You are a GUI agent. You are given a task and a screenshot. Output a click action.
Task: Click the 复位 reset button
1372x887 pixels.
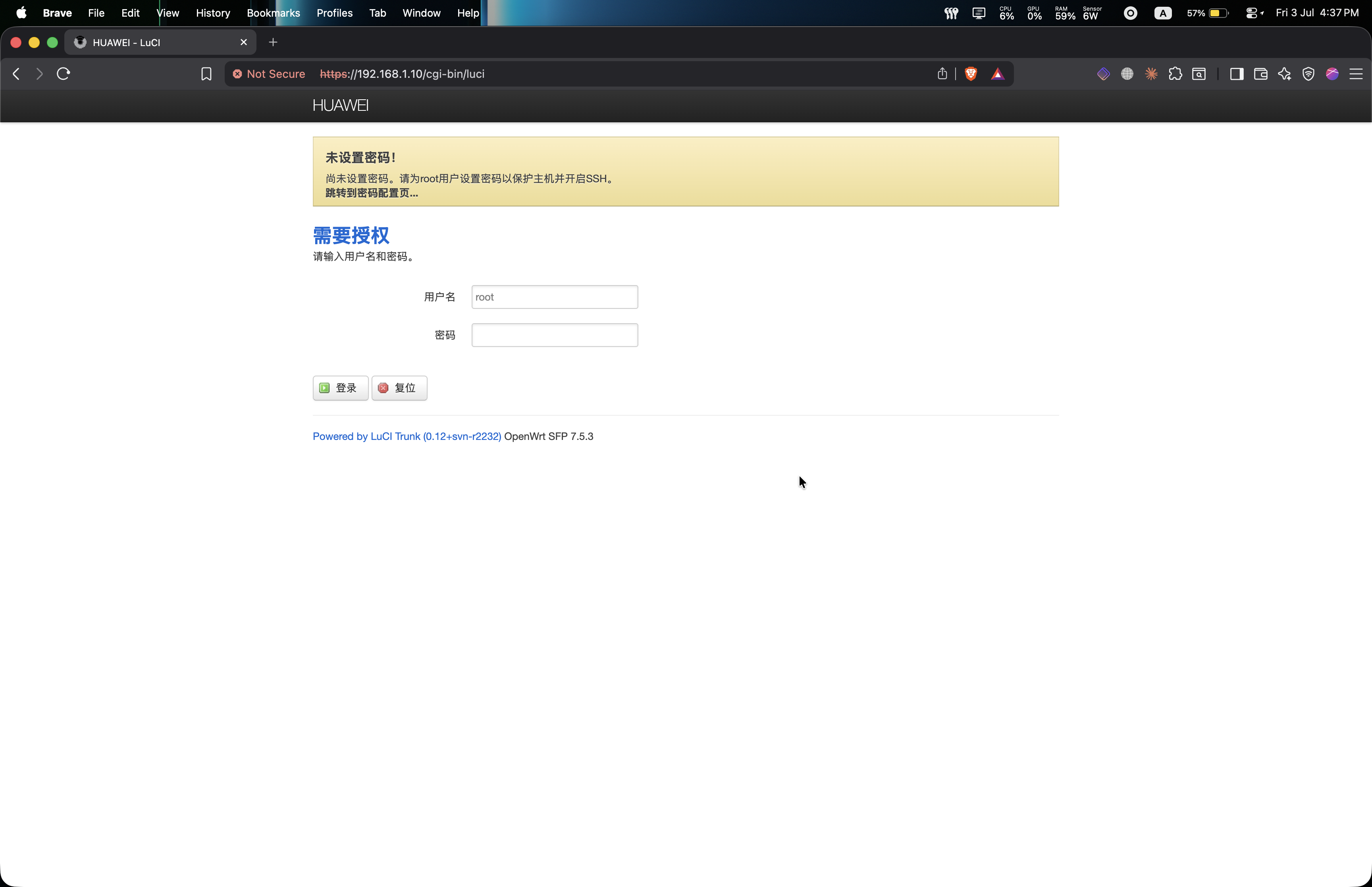pos(399,388)
